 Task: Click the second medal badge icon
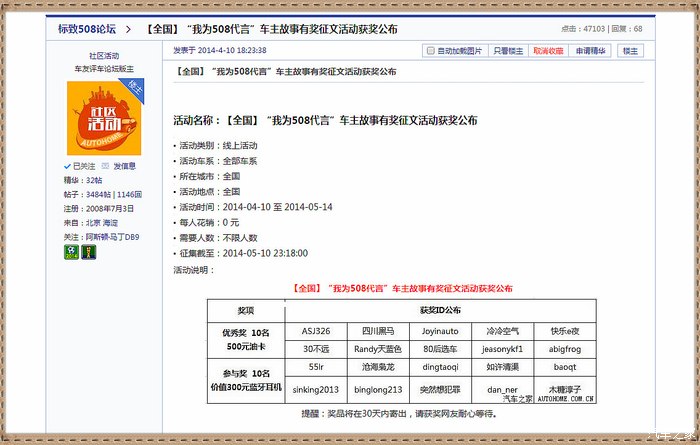click(88, 252)
